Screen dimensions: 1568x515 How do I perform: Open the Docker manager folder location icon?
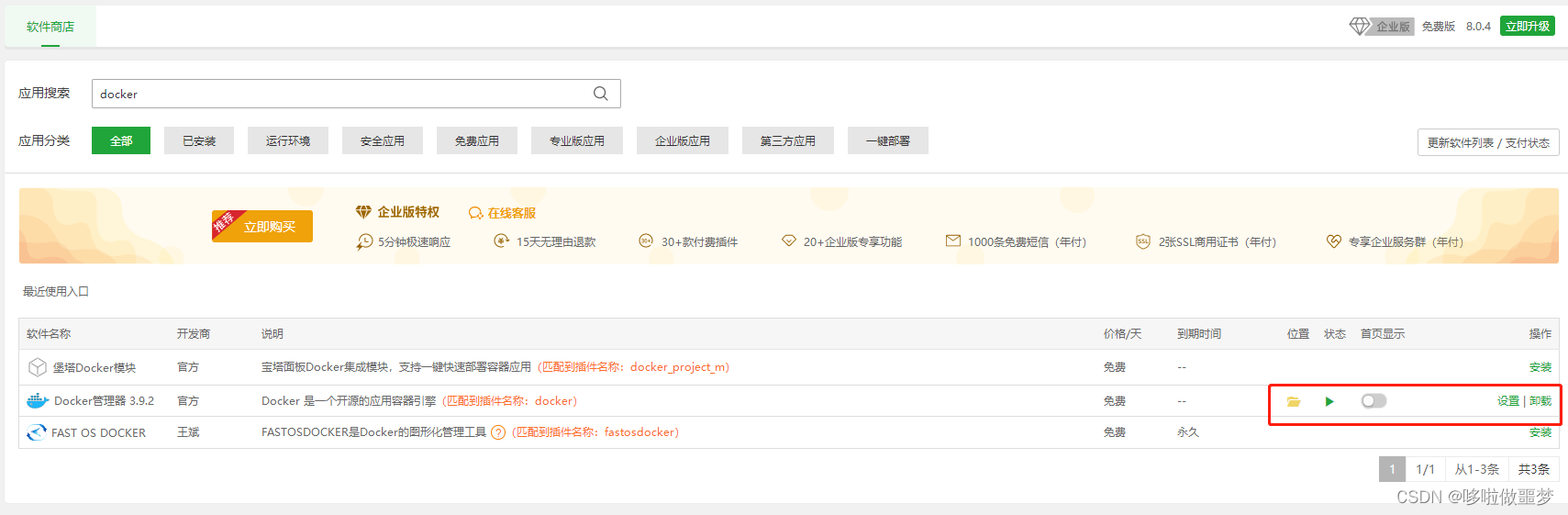point(1294,401)
